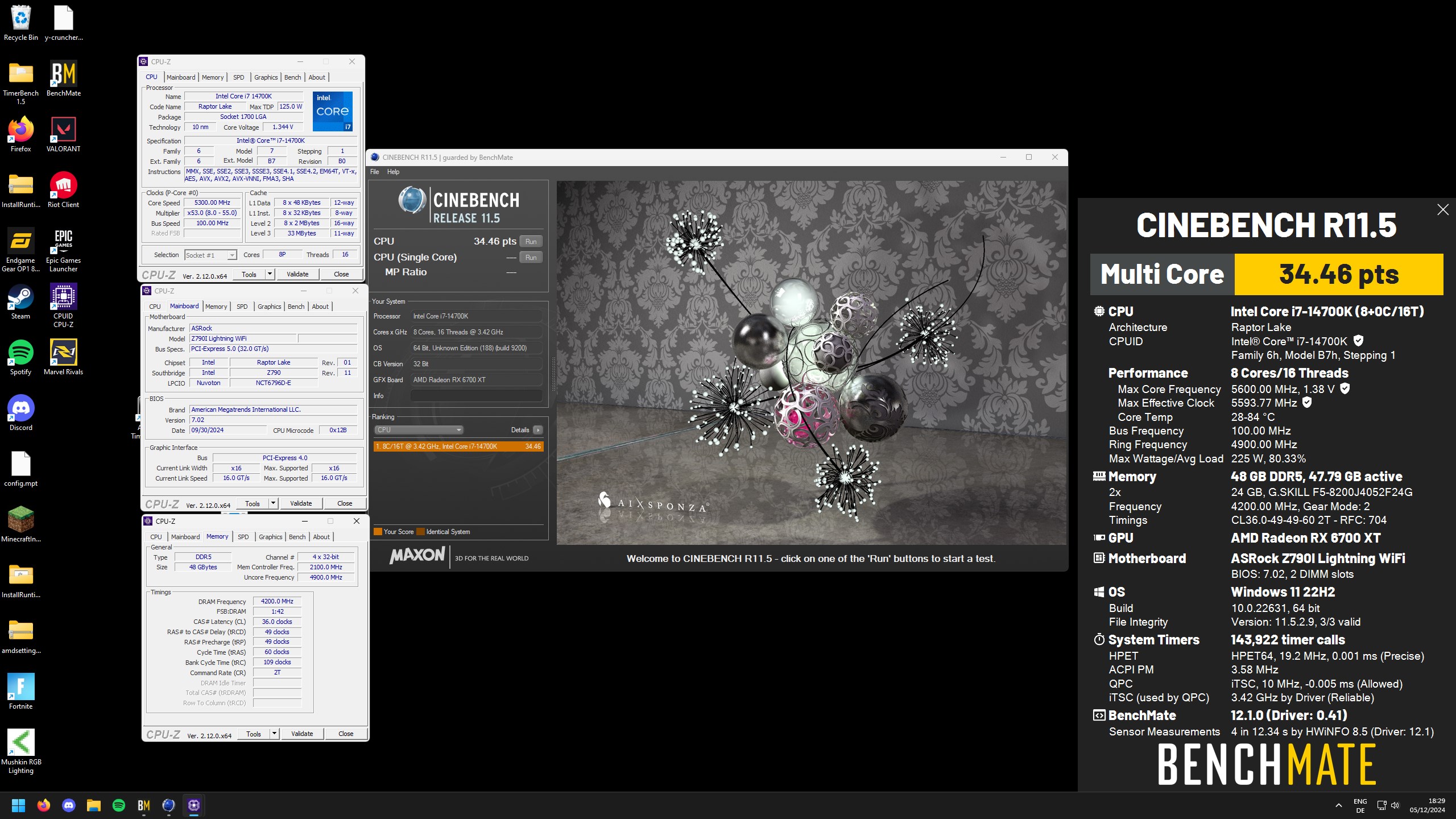This screenshot has width=1456, height=819.
Task: Open the Ranking CPU dropdown in Cinebench
Action: (x=417, y=430)
